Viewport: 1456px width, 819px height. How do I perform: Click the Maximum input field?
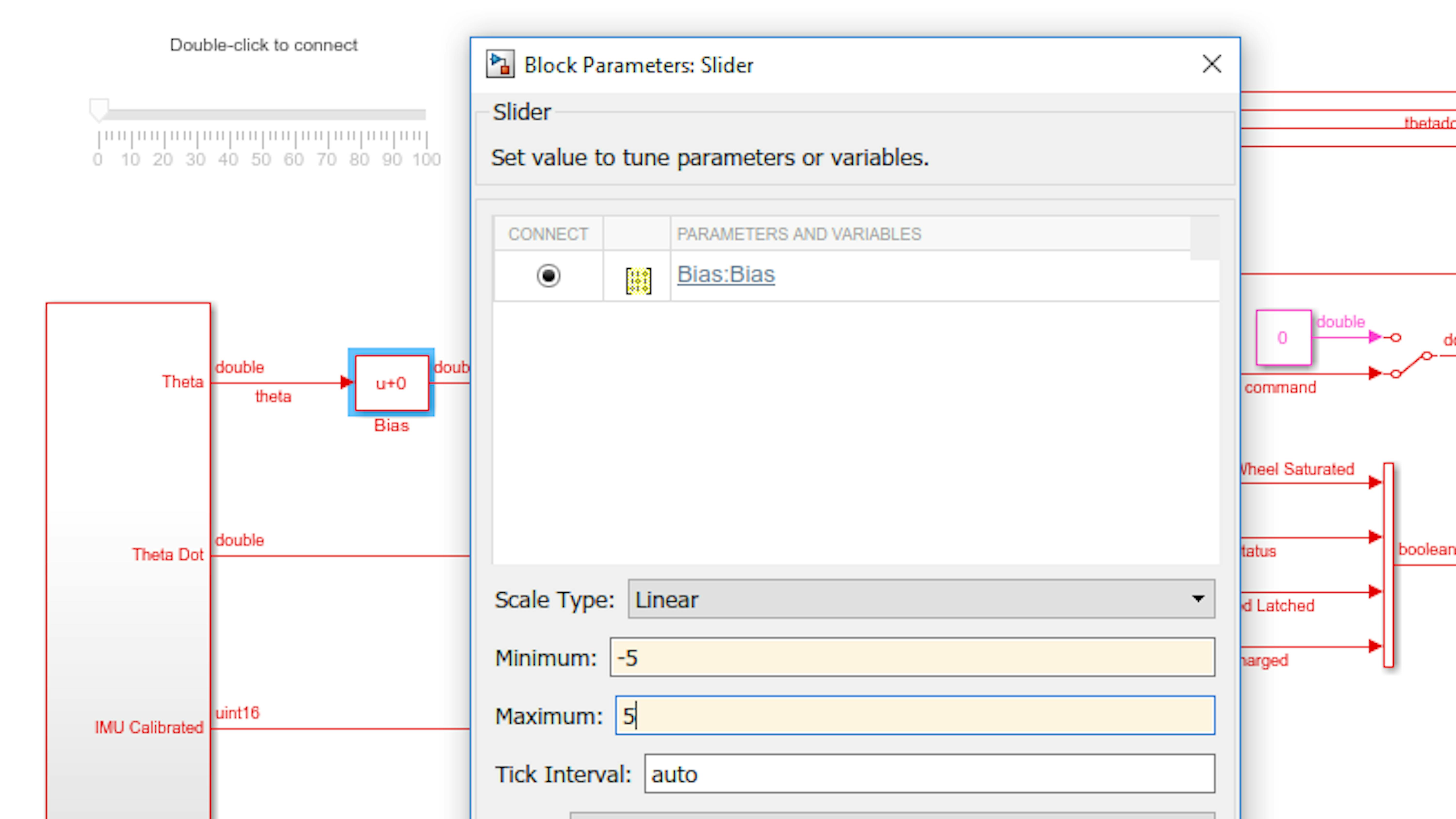pos(915,716)
